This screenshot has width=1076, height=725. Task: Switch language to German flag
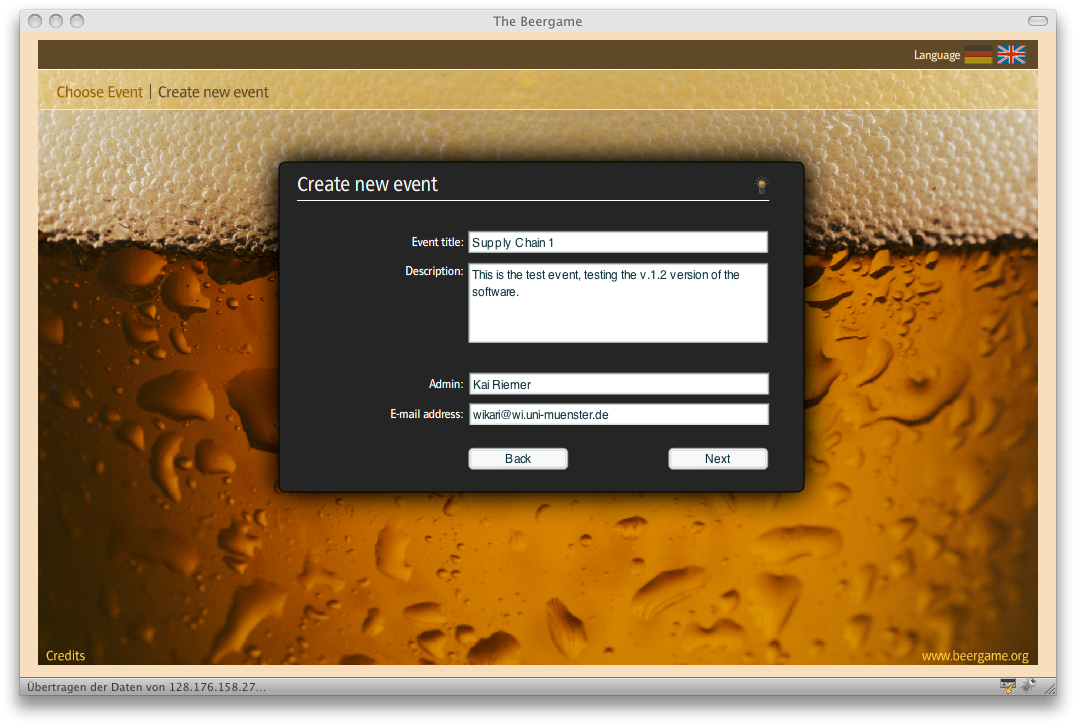click(x=978, y=55)
